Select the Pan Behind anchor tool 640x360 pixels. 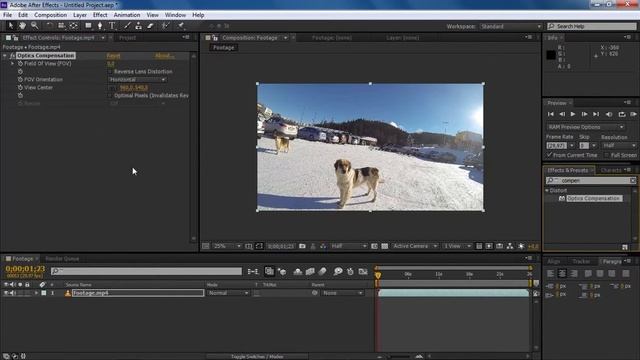click(x=73, y=26)
